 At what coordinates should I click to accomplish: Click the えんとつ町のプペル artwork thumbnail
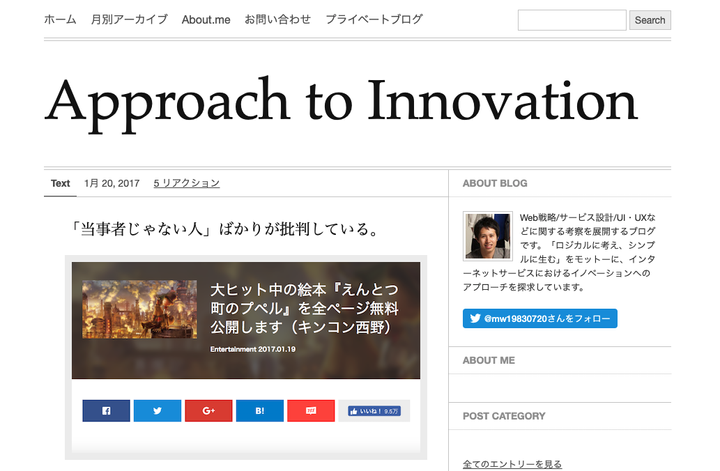click(x=140, y=309)
